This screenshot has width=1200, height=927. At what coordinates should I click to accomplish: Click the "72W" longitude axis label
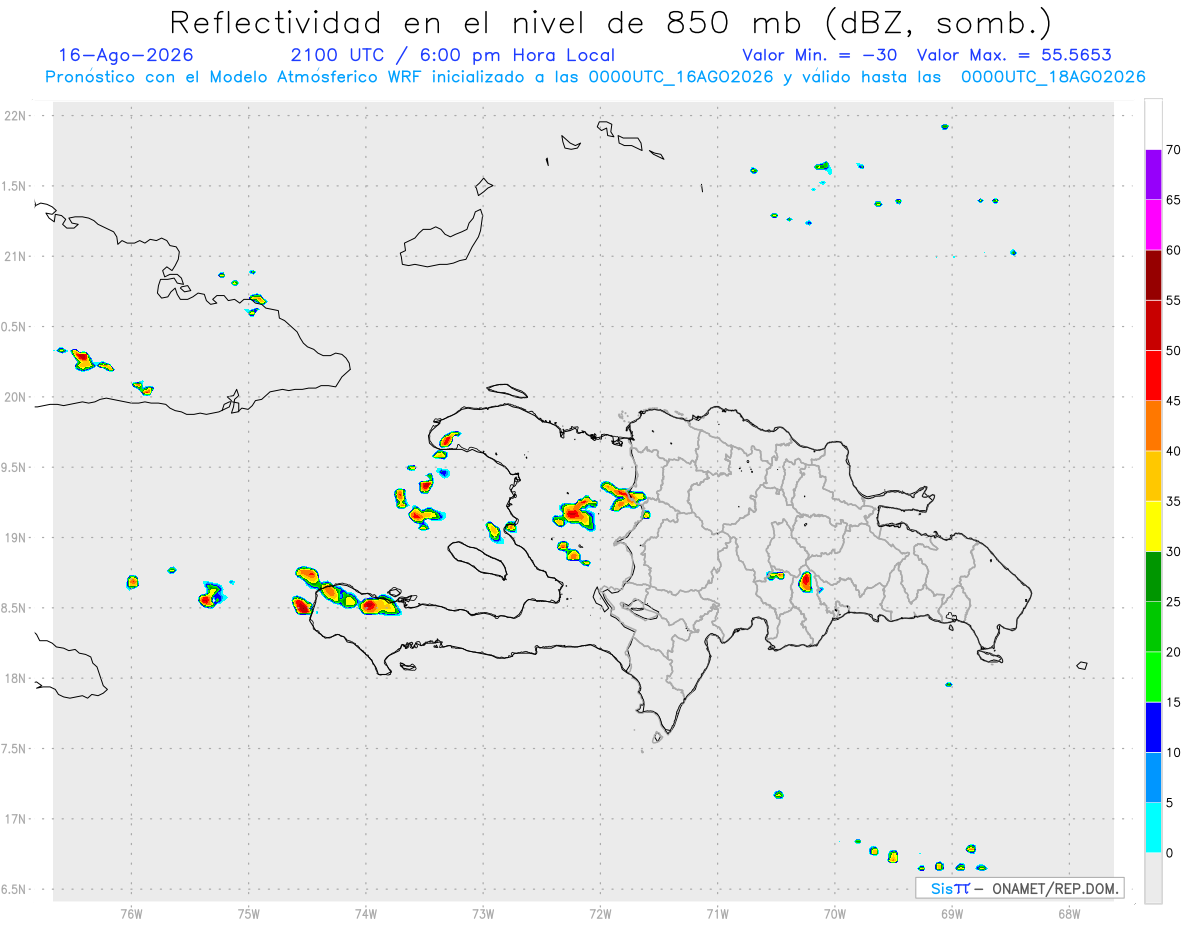pos(600,913)
